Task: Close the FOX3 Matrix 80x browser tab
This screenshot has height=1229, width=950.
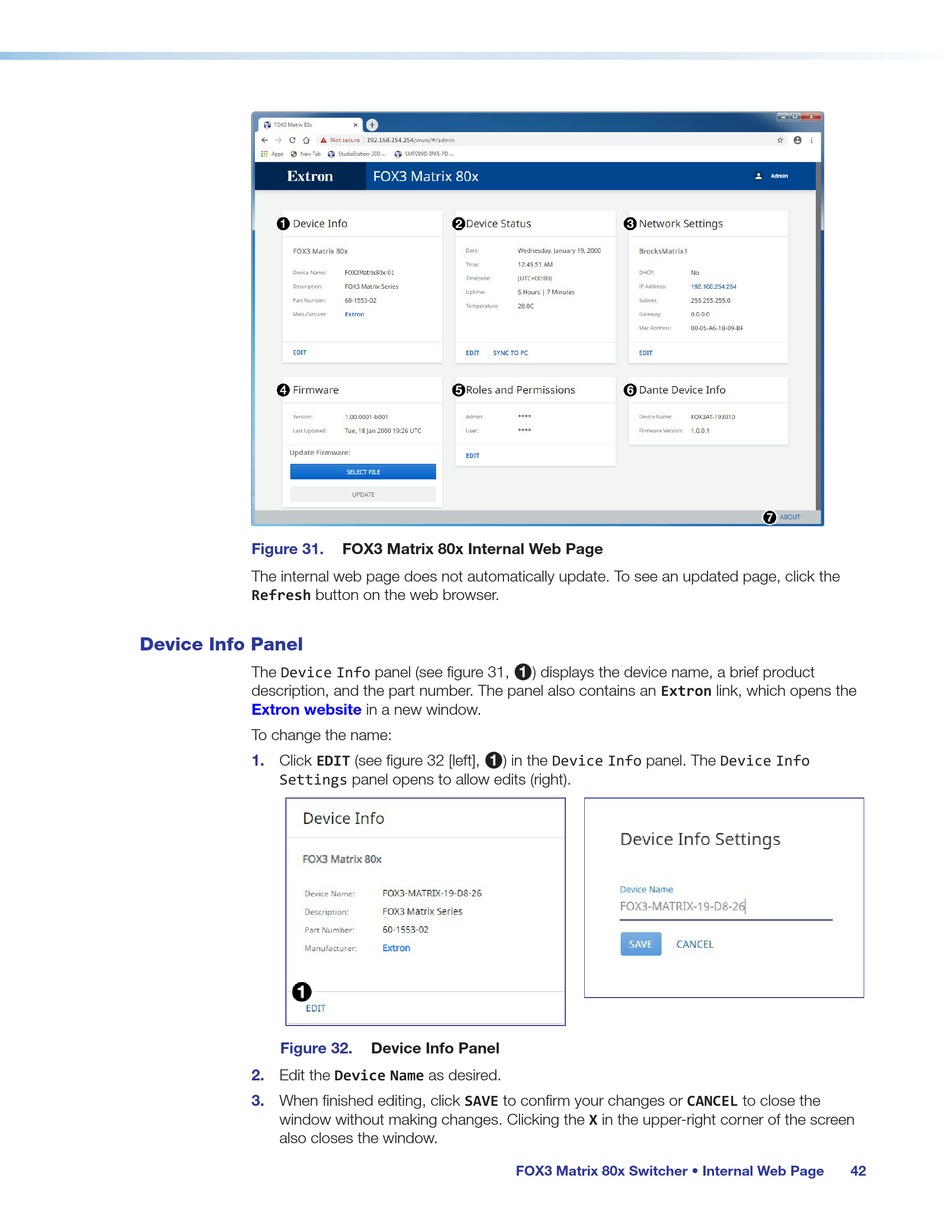Action: click(355, 125)
